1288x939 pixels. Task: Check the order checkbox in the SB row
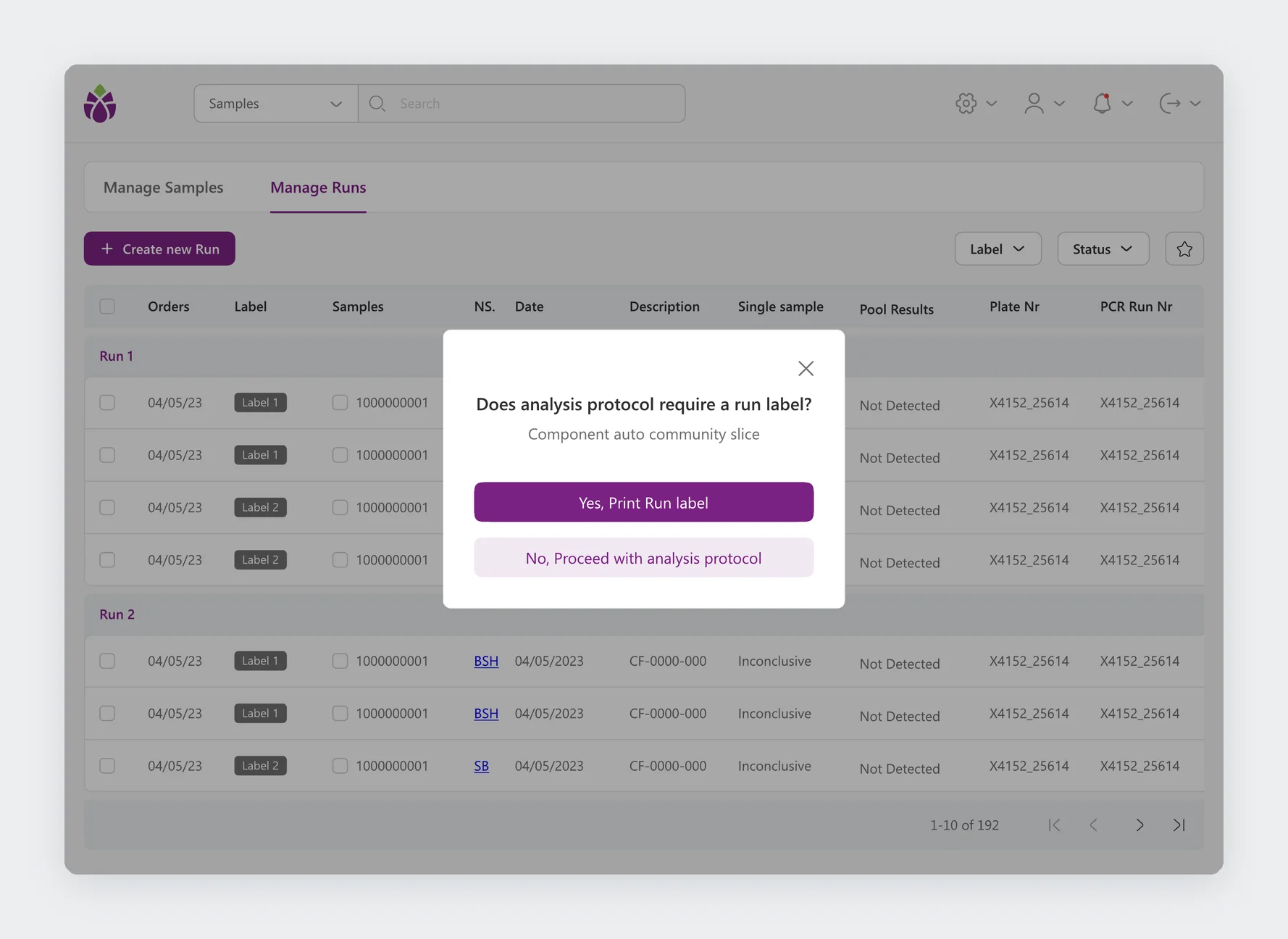[x=107, y=766]
